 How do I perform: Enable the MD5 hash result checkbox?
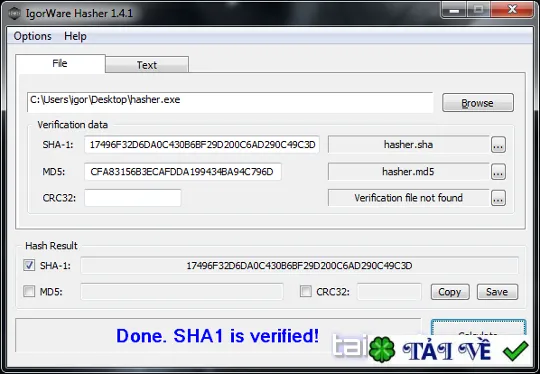(x=29, y=291)
